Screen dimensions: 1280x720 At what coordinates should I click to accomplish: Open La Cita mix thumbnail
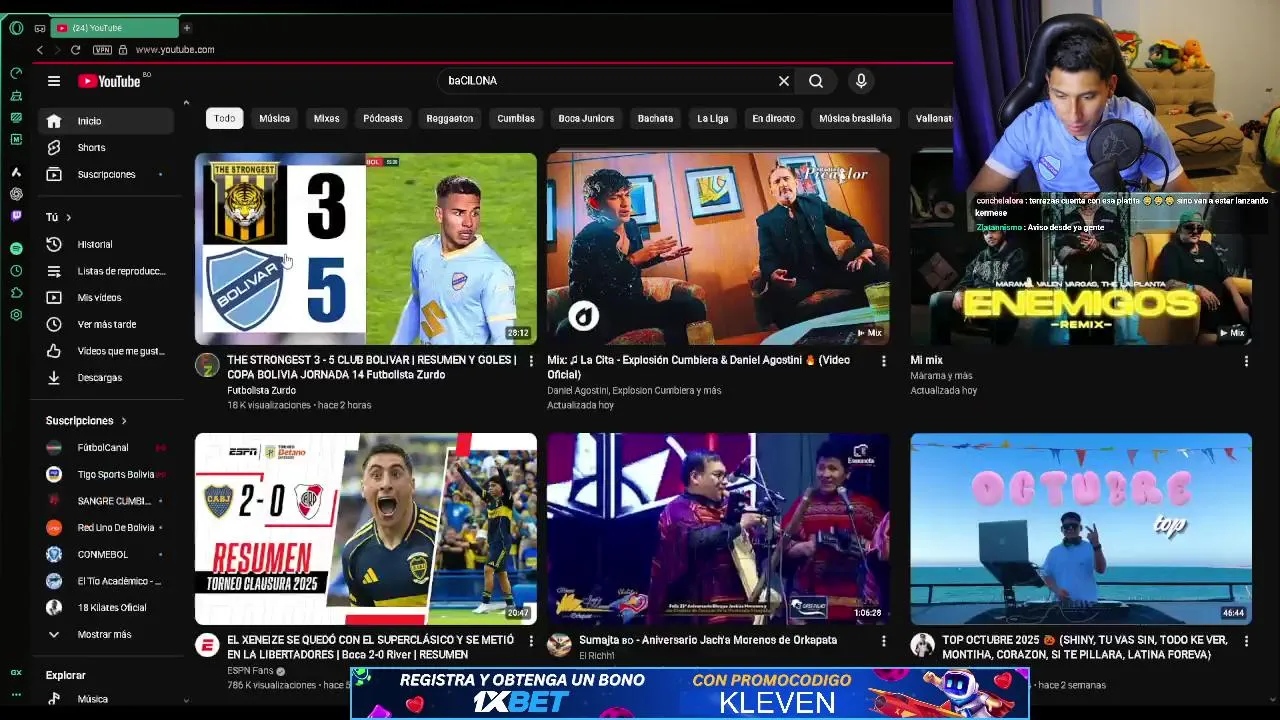point(718,249)
